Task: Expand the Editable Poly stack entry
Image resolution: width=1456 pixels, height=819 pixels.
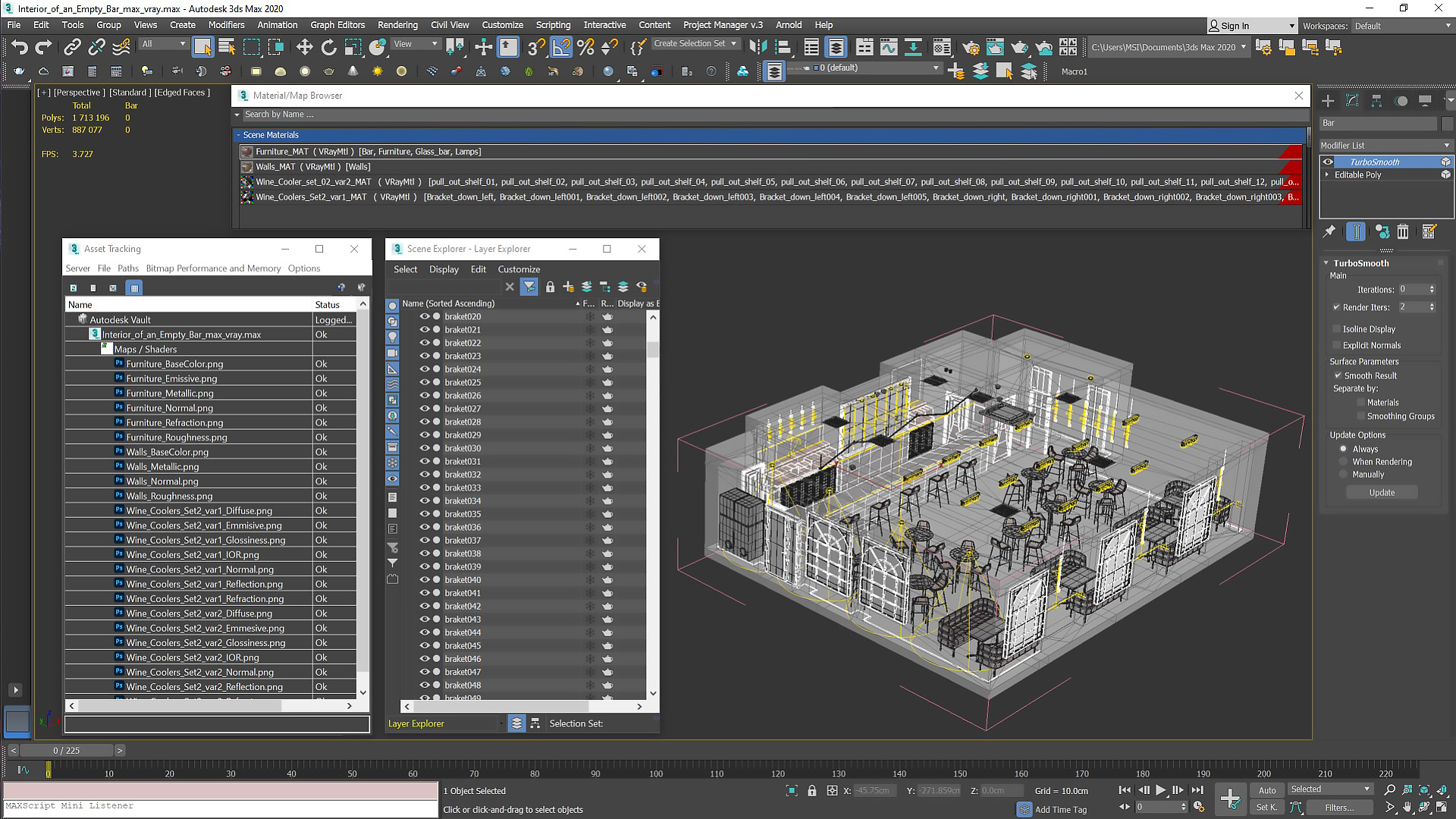Action: [1327, 175]
